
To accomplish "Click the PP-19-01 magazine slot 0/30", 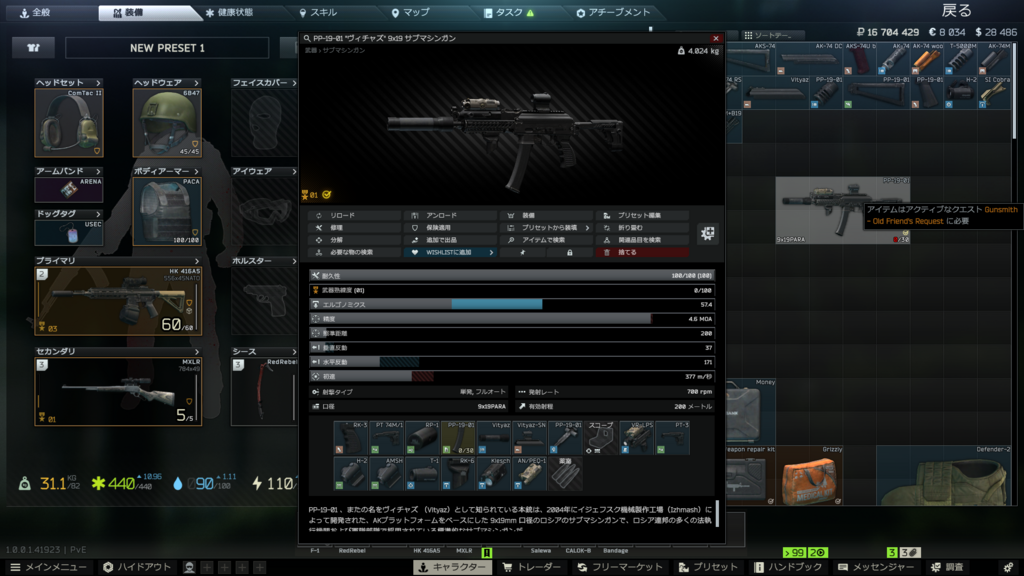I will pyautogui.click(x=459, y=438).
